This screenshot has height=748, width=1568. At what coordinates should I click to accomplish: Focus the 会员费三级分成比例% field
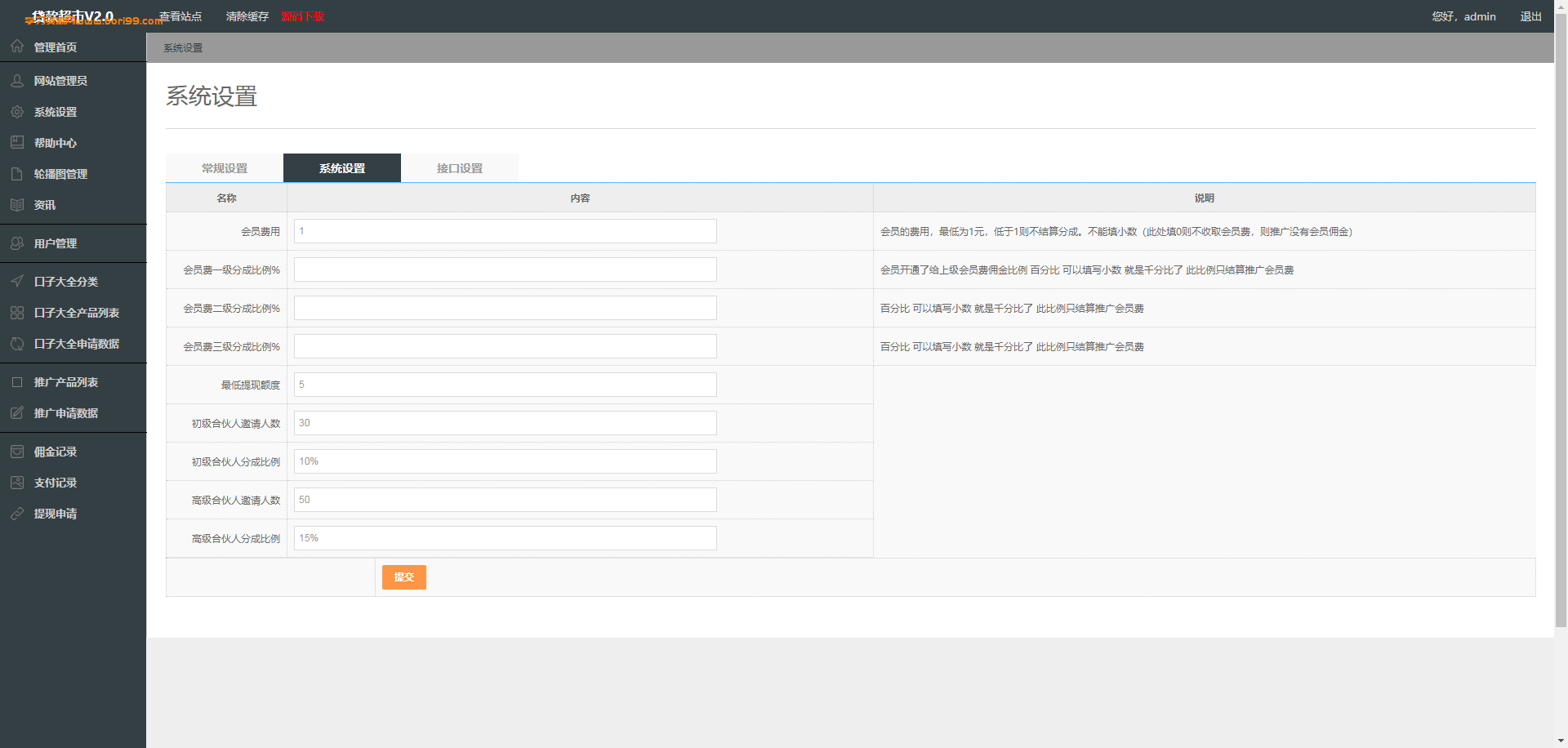coord(506,346)
